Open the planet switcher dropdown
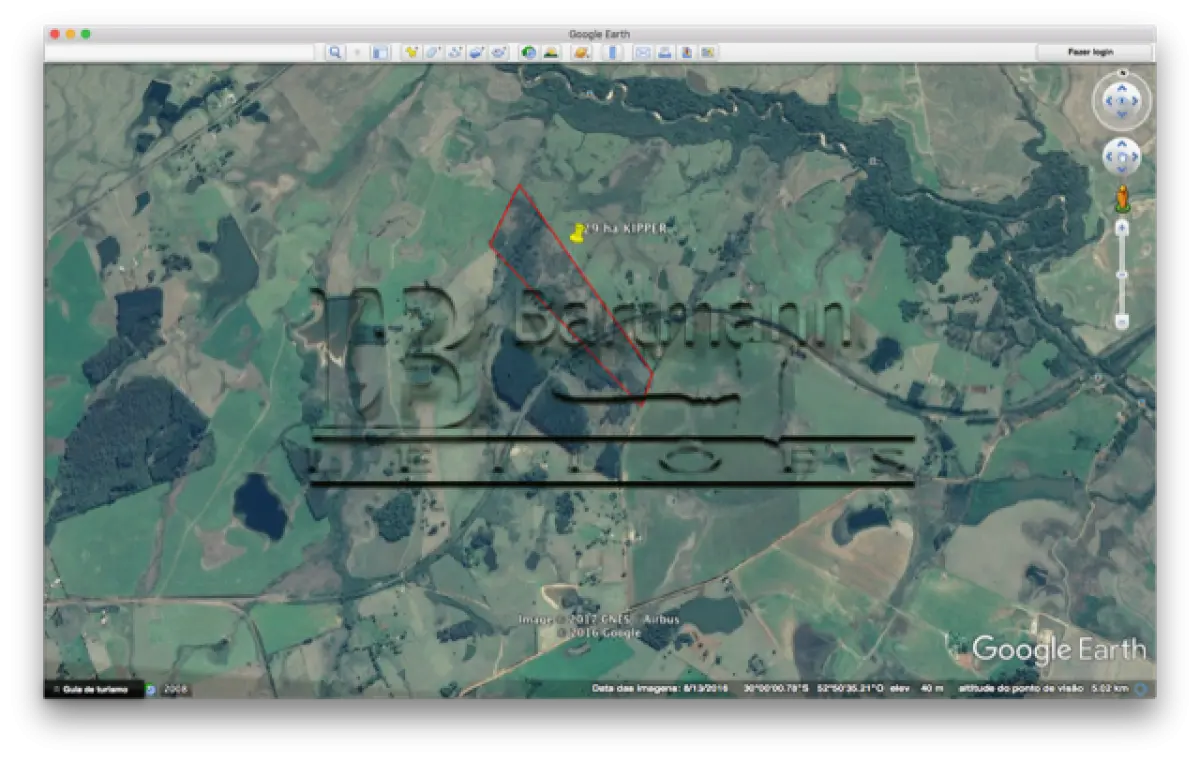 [581, 52]
